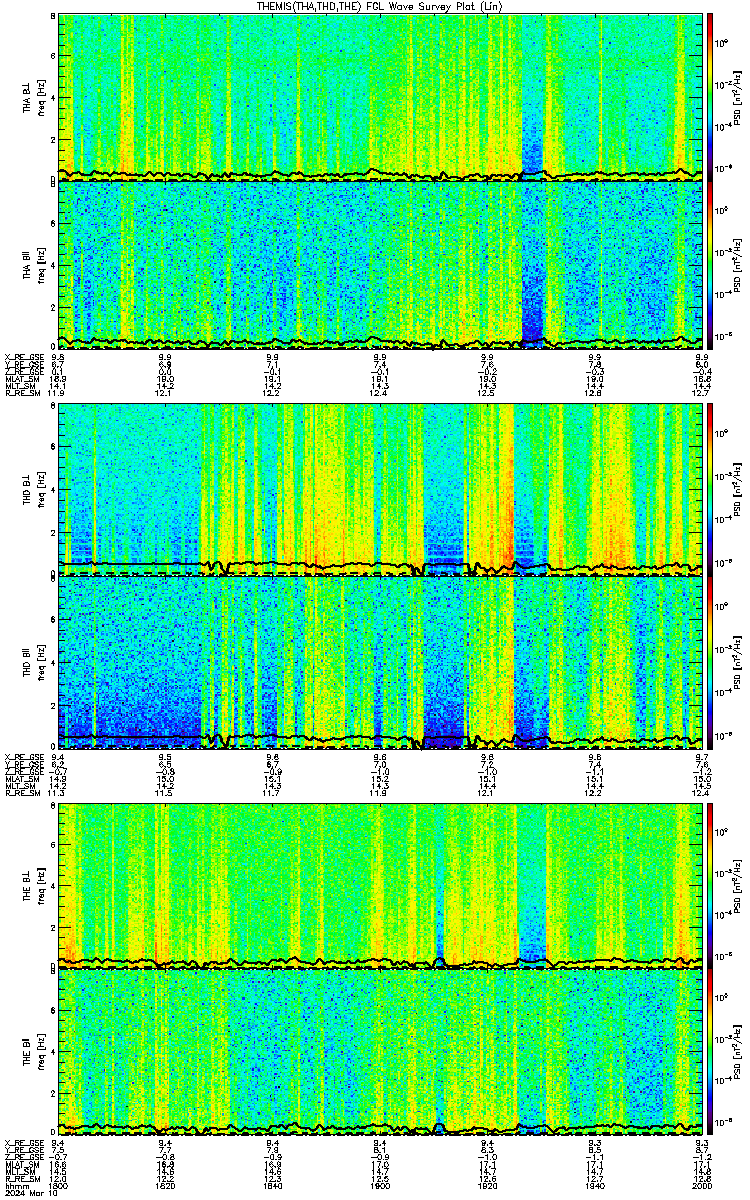Select the THE B-perpendicular spectrogram panel
This screenshot has width=750, height=1200.
pos(378,884)
